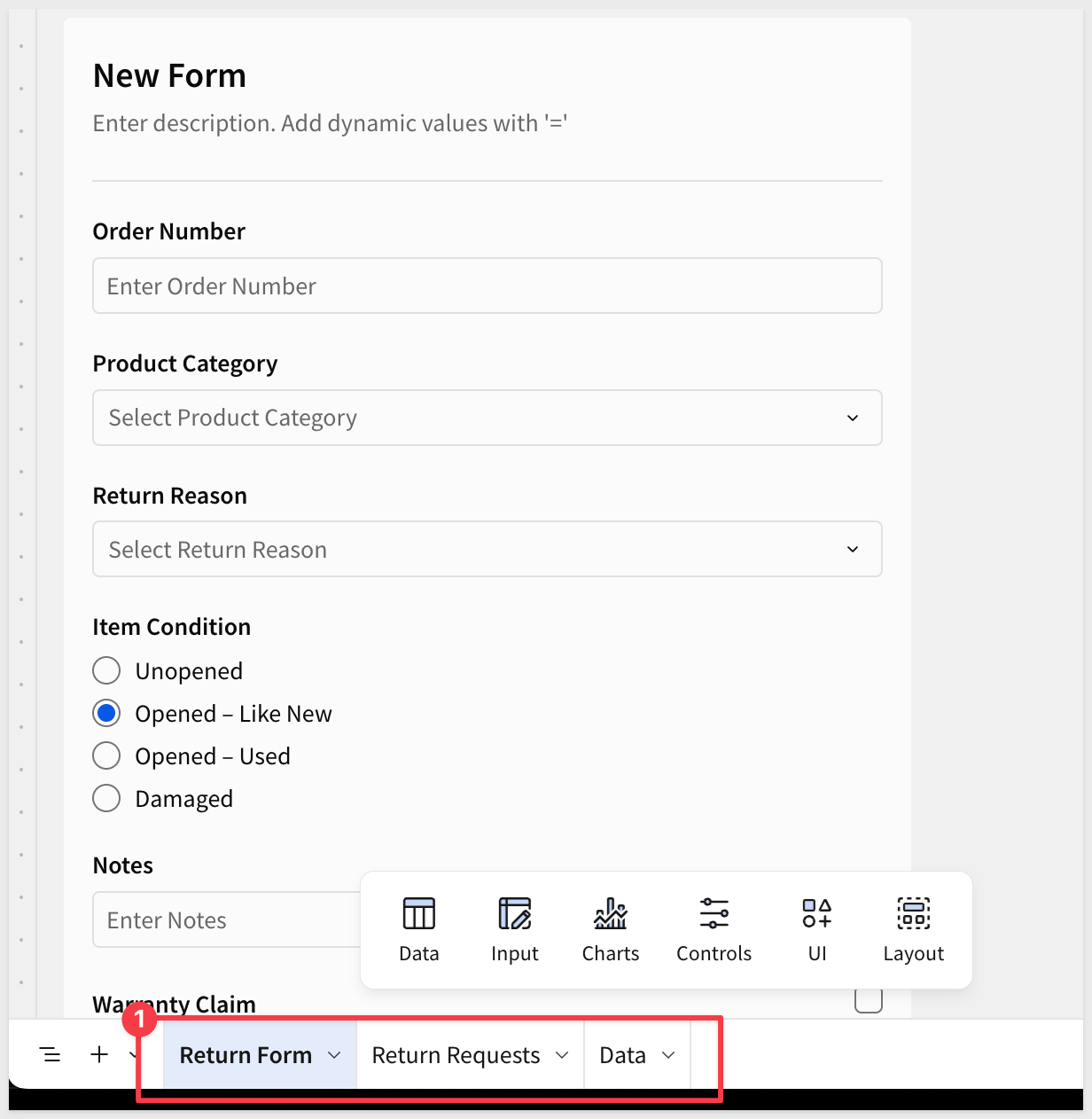Select the Unopened radio option

pyautogui.click(x=106, y=670)
